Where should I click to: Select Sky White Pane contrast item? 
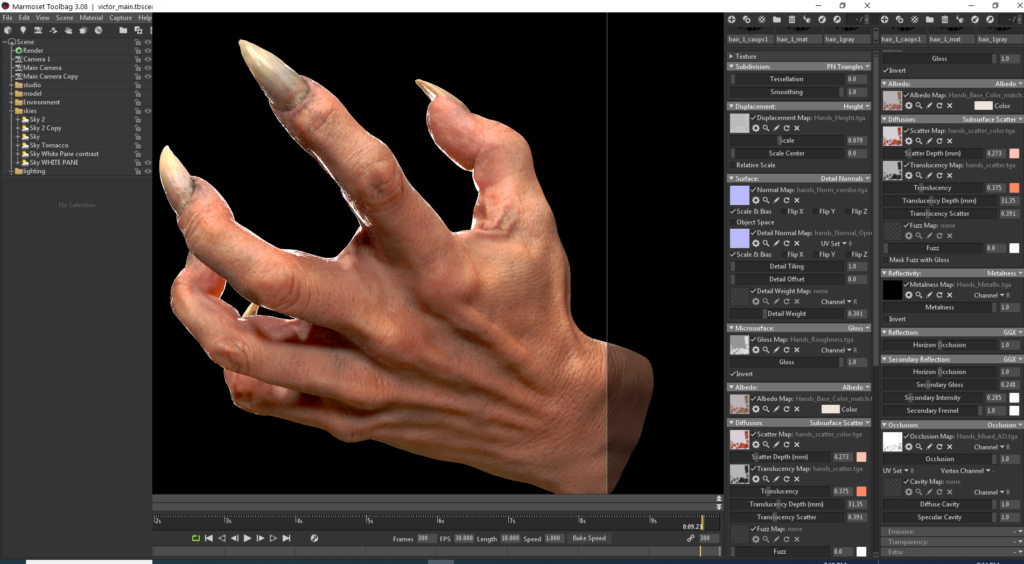(x=64, y=154)
